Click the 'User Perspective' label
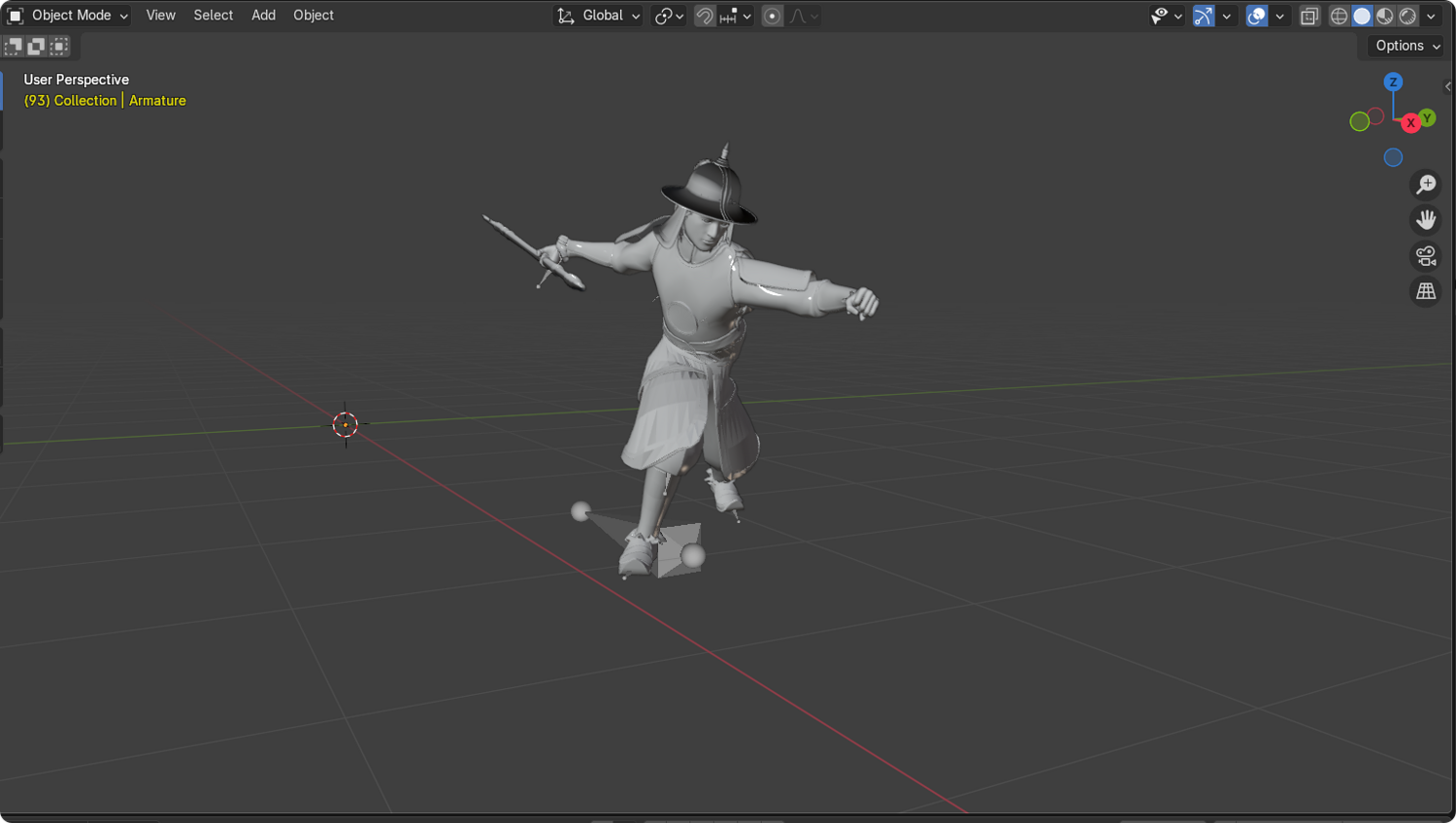Screen dimensions: 1456x823 click(x=77, y=80)
